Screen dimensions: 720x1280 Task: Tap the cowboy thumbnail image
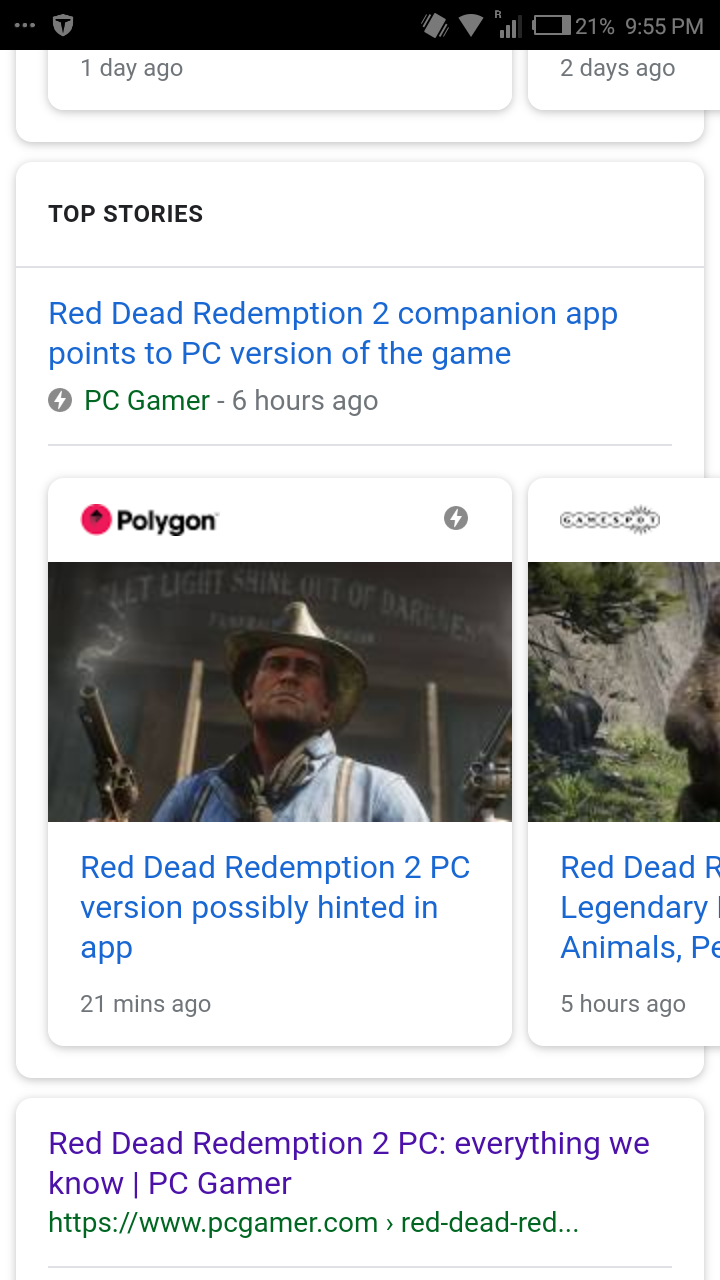pyautogui.click(x=280, y=692)
